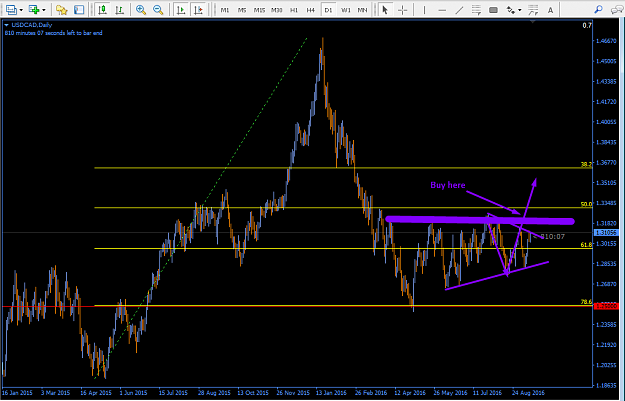Switch to H4 timeframe
The height and width of the screenshot is (401, 625).
click(311, 10)
